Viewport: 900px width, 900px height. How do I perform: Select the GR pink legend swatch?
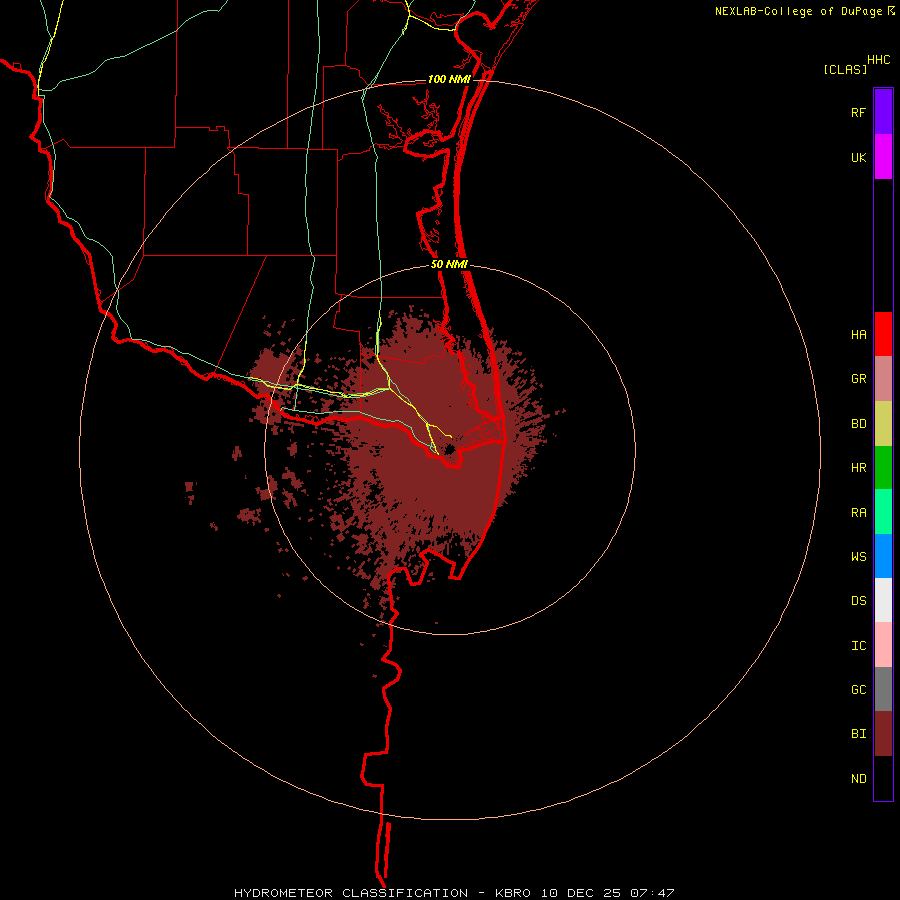coord(883,378)
